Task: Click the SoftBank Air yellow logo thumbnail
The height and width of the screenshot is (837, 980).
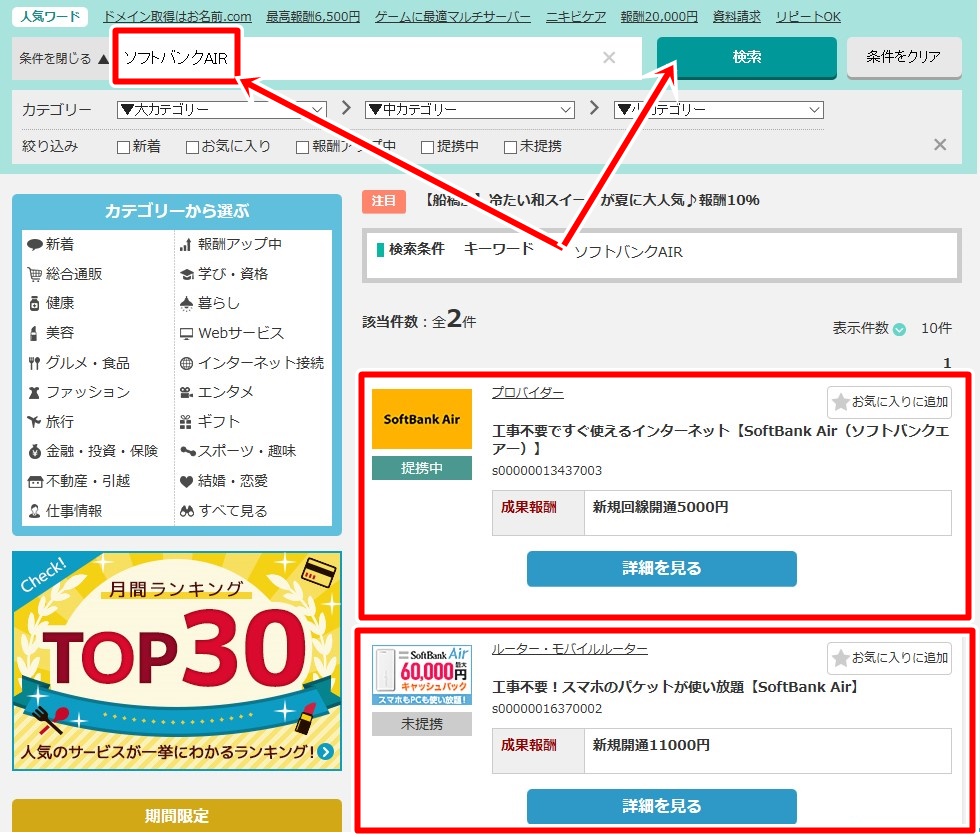Action: coord(422,419)
